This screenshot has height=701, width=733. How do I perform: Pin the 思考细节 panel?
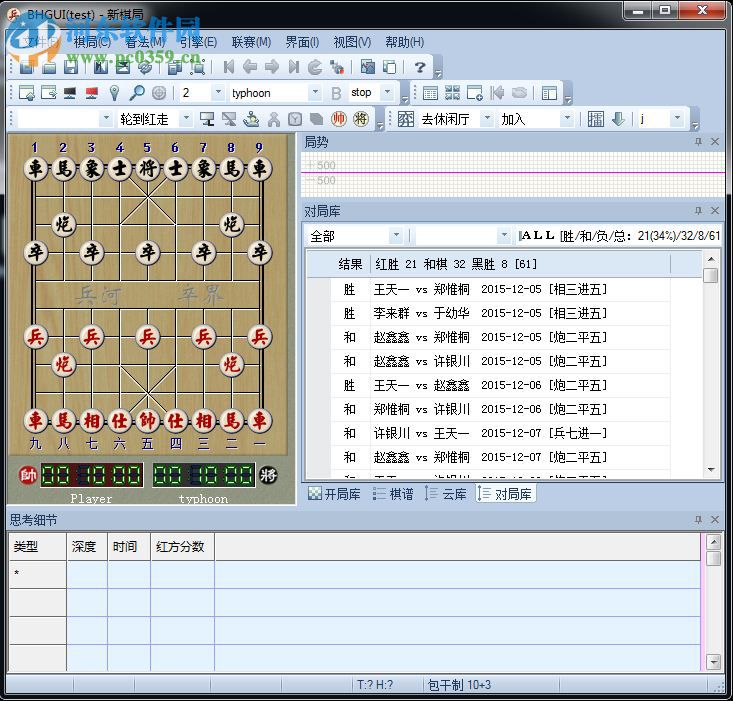698,519
